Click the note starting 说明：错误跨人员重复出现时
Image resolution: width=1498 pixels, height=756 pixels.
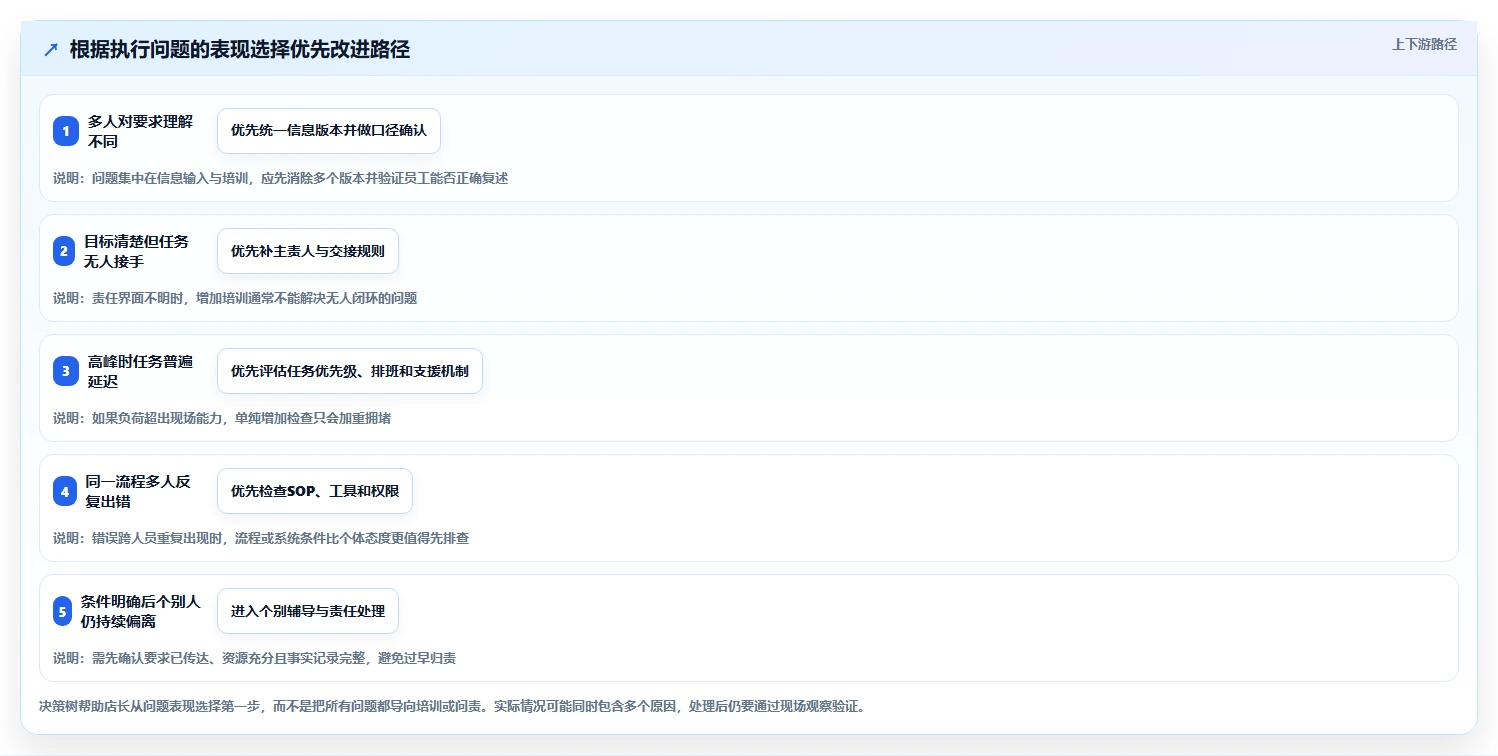pos(261,538)
